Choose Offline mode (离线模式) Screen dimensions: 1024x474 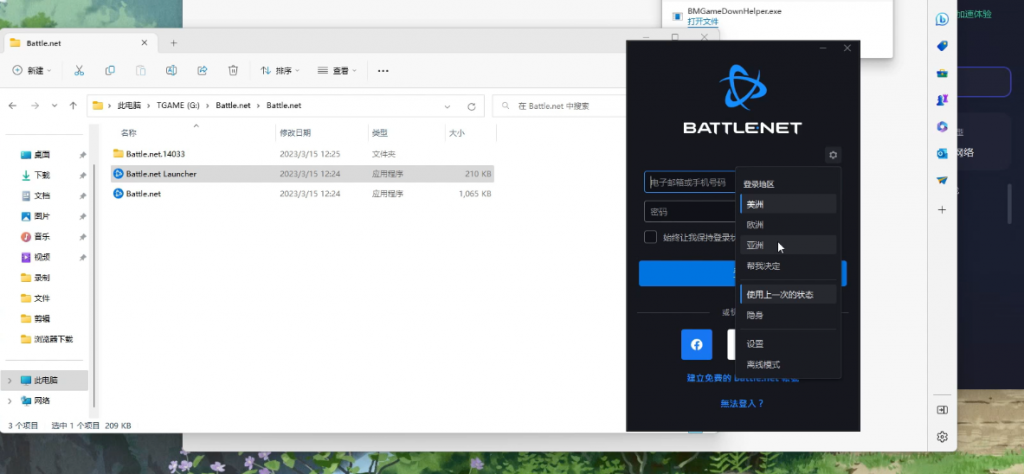coord(788,365)
